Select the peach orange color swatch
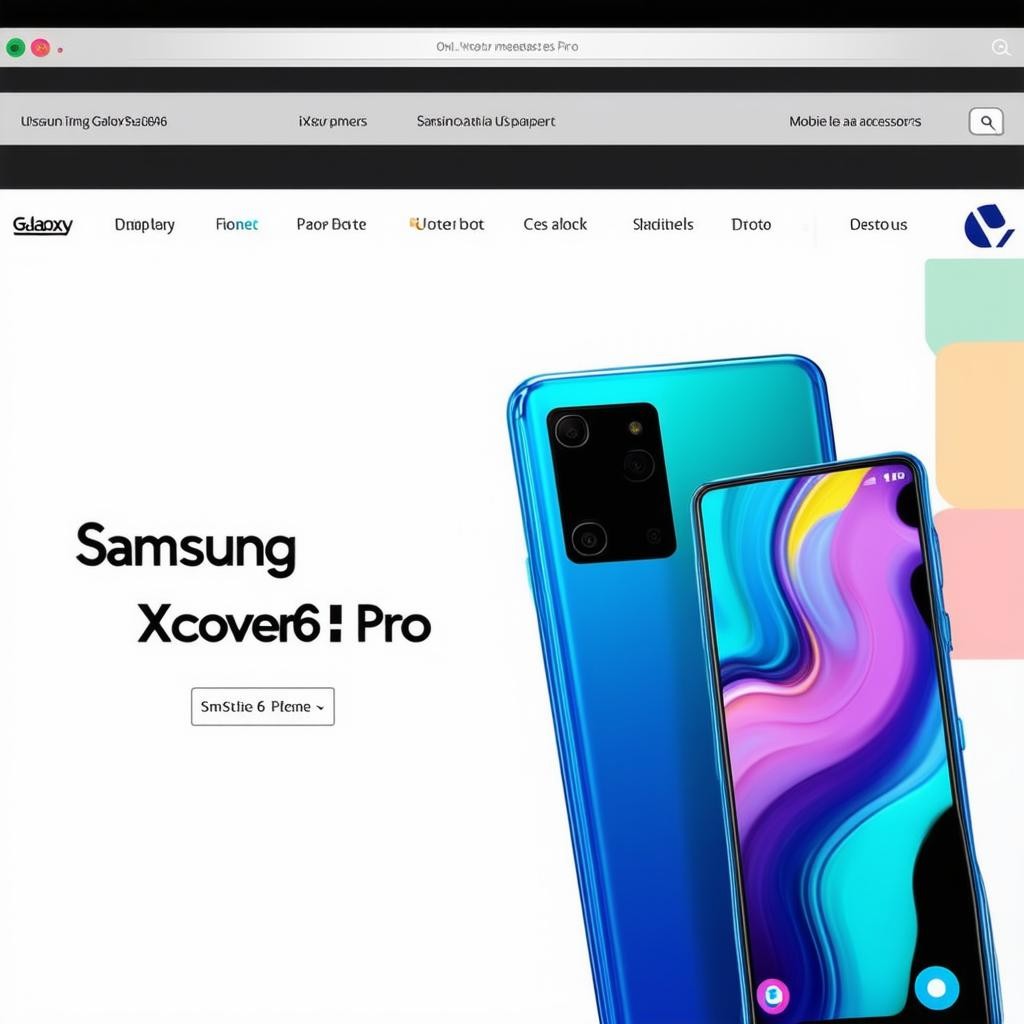Viewport: 1024px width, 1024px height. point(980,424)
